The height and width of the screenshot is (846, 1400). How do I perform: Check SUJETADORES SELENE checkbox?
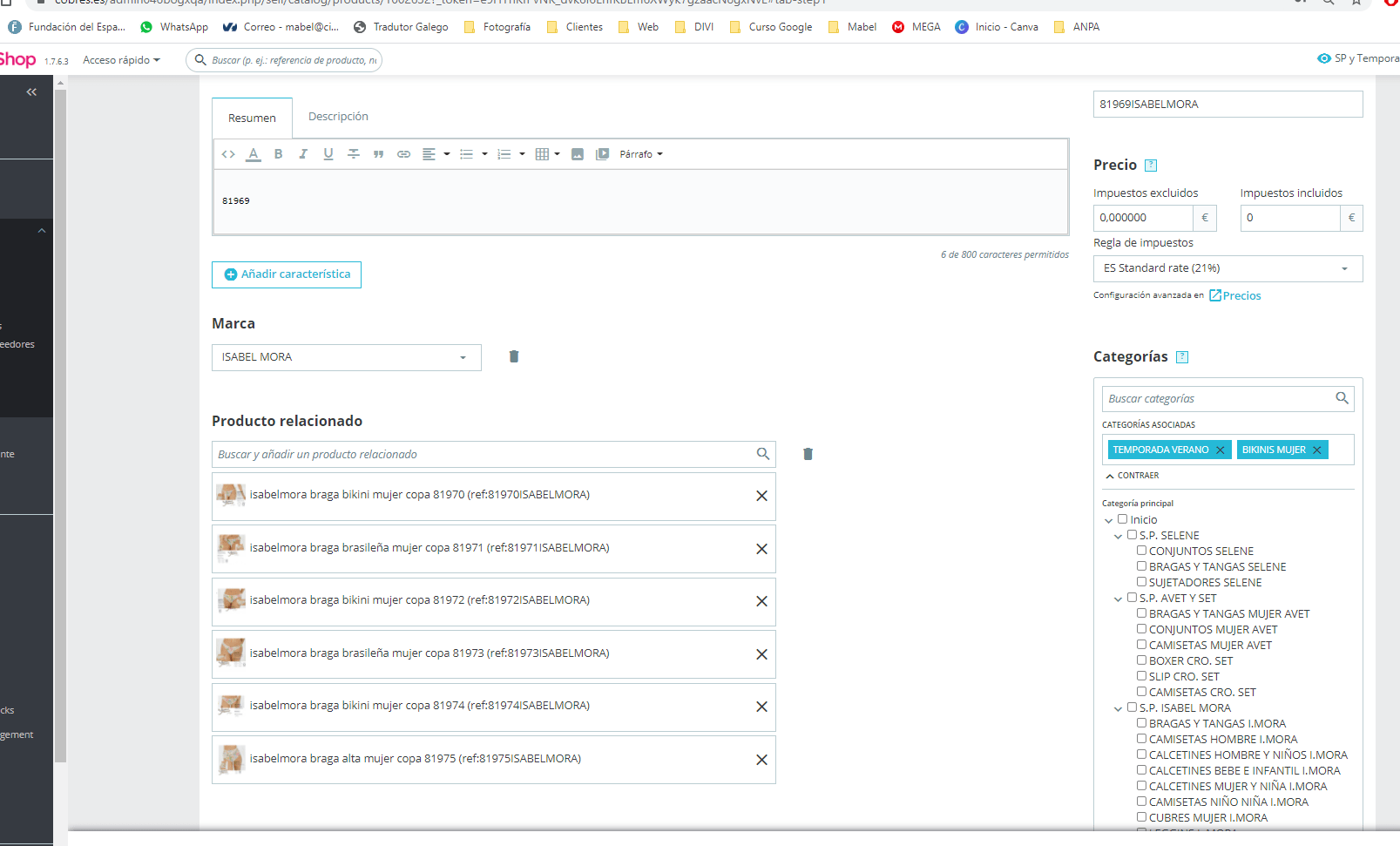1141,582
